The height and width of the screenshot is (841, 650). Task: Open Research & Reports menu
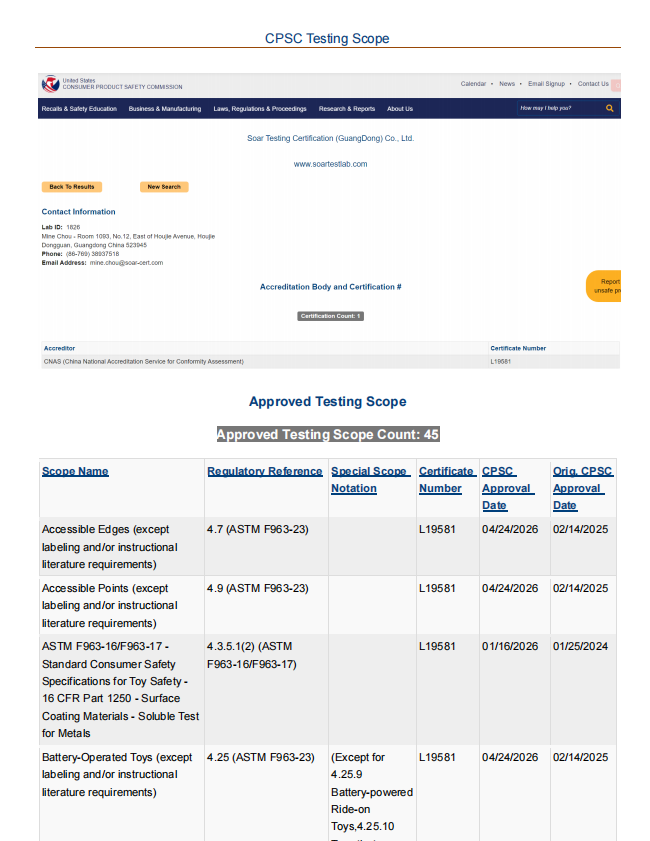tap(347, 109)
